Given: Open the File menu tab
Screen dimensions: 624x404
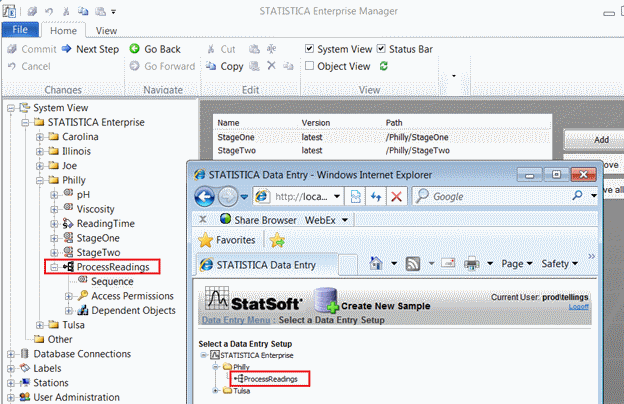Looking at the screenshot, I should (x=20, y=30).
